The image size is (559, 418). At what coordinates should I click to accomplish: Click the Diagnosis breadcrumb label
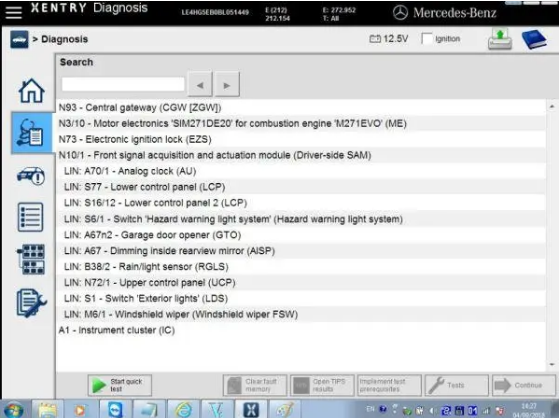point(64,39)
